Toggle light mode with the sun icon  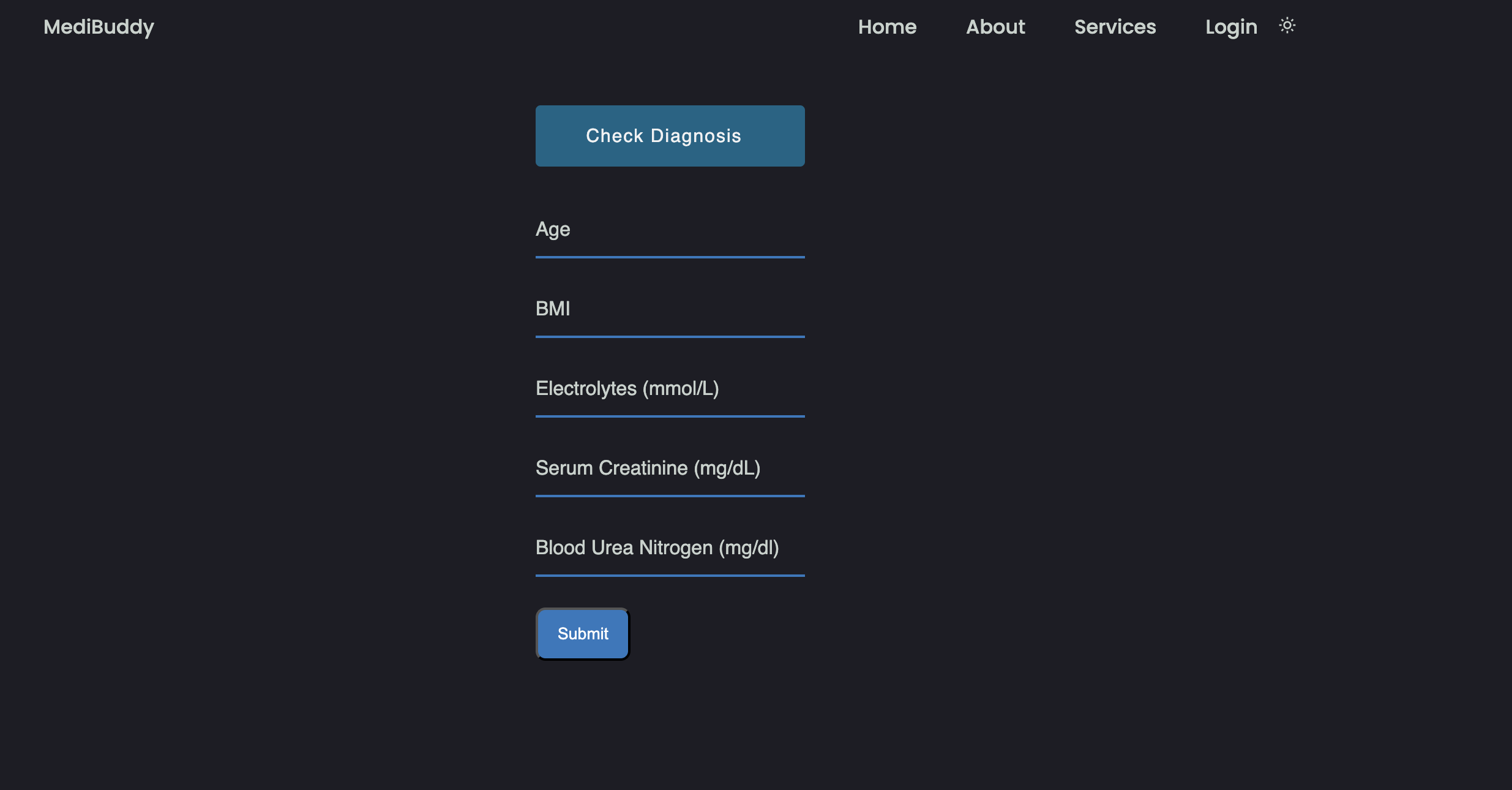coord(1287,26)
